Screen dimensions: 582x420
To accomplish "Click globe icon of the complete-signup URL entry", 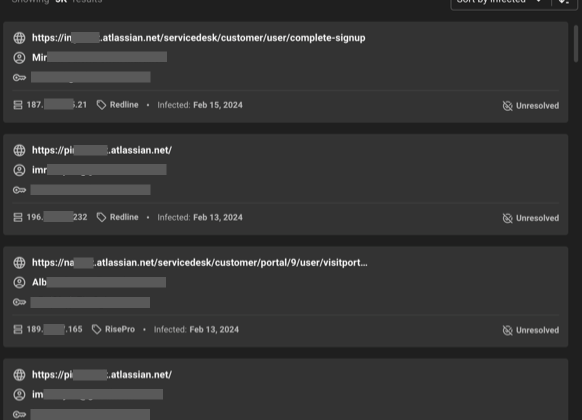I will coord(19,38).
